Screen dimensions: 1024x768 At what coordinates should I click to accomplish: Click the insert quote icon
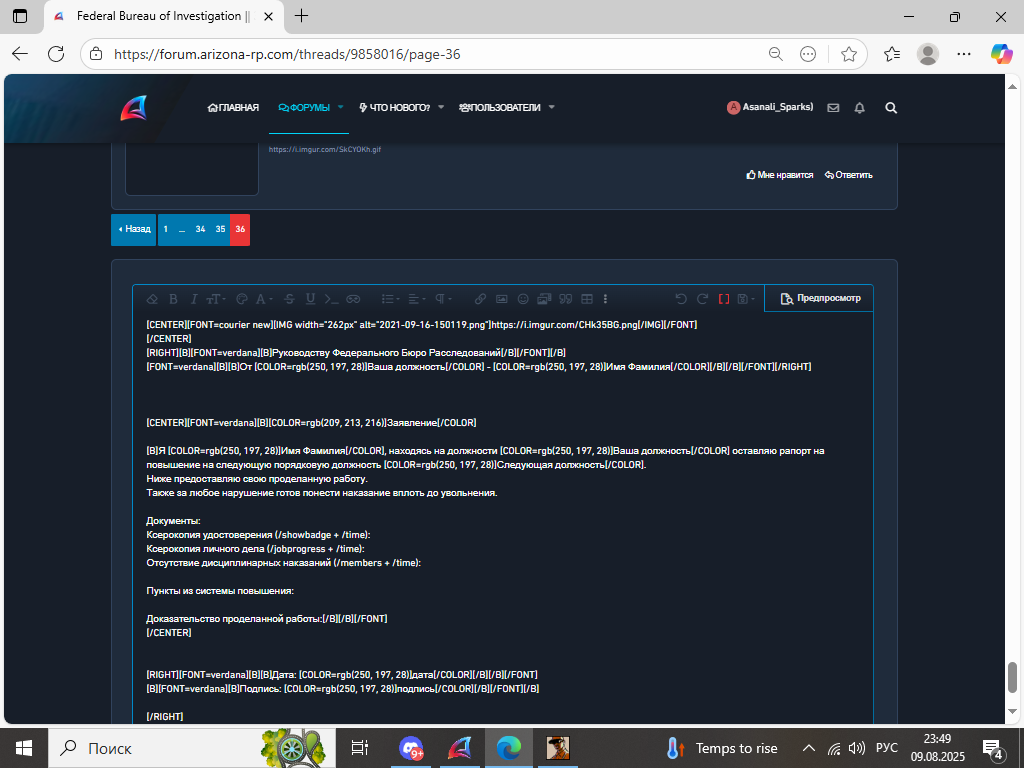566,298
